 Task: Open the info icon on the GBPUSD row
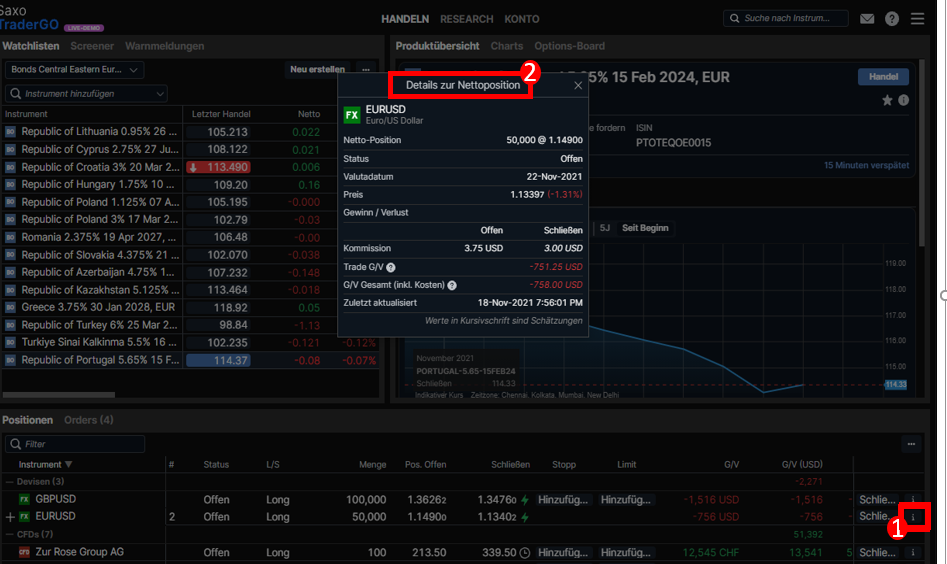click(x=913, y=499)
